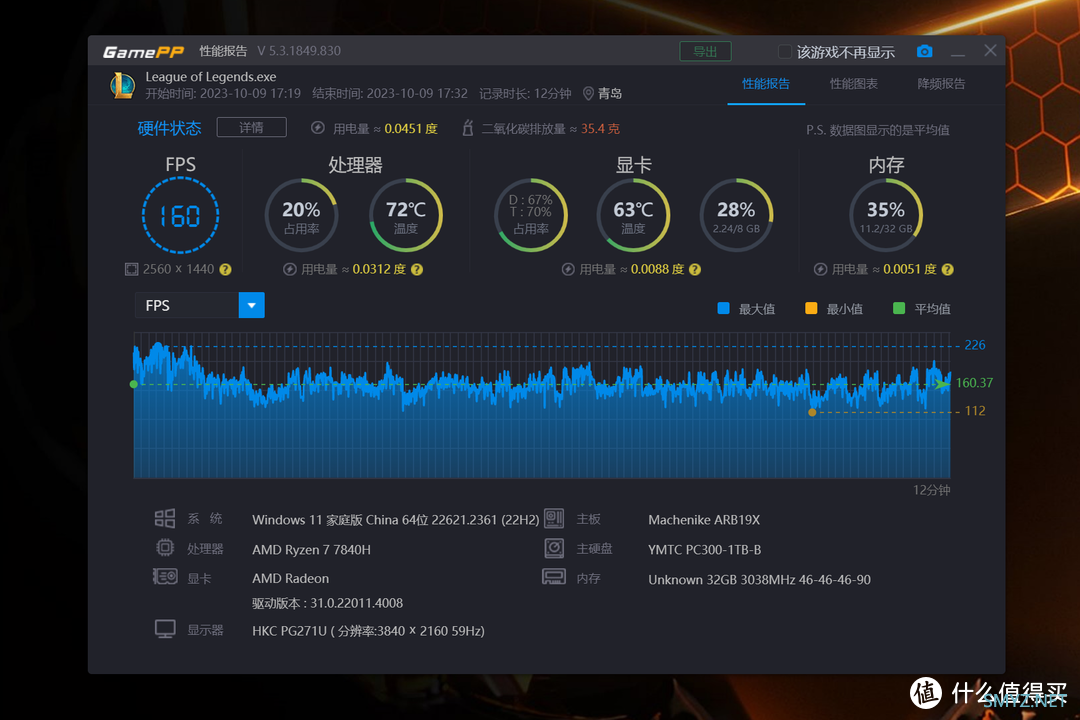Click the Windows 11 家庭版 system text
Screen dimensions: 1080x720
point(395,520)
